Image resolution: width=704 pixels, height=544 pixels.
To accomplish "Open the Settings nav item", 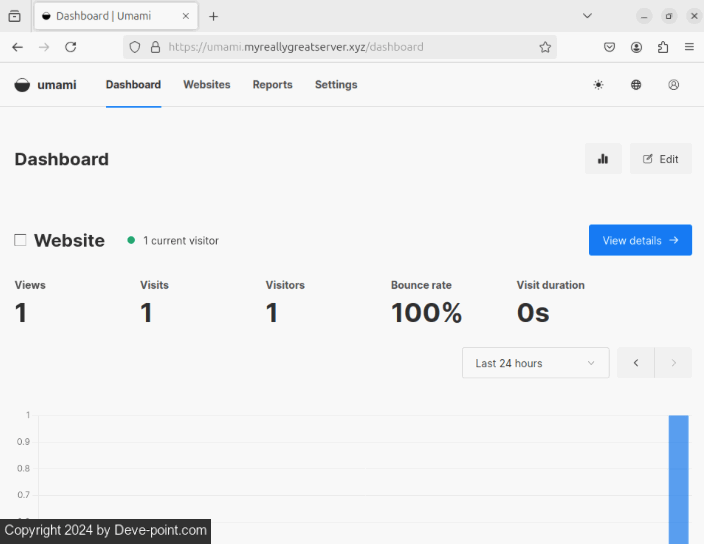I will (336, 85).
